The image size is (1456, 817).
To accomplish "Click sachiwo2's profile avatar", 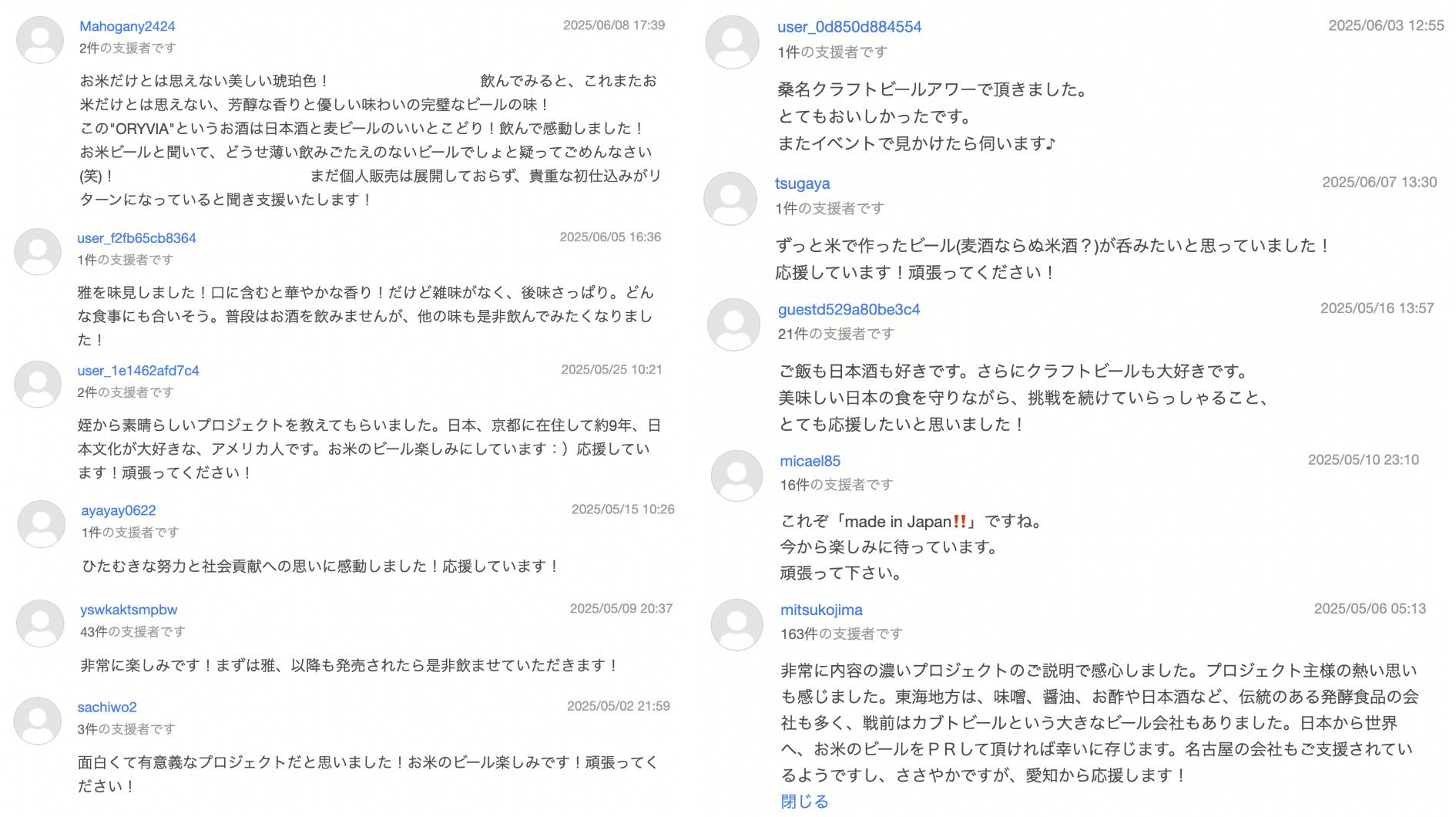I will [38, 721].
